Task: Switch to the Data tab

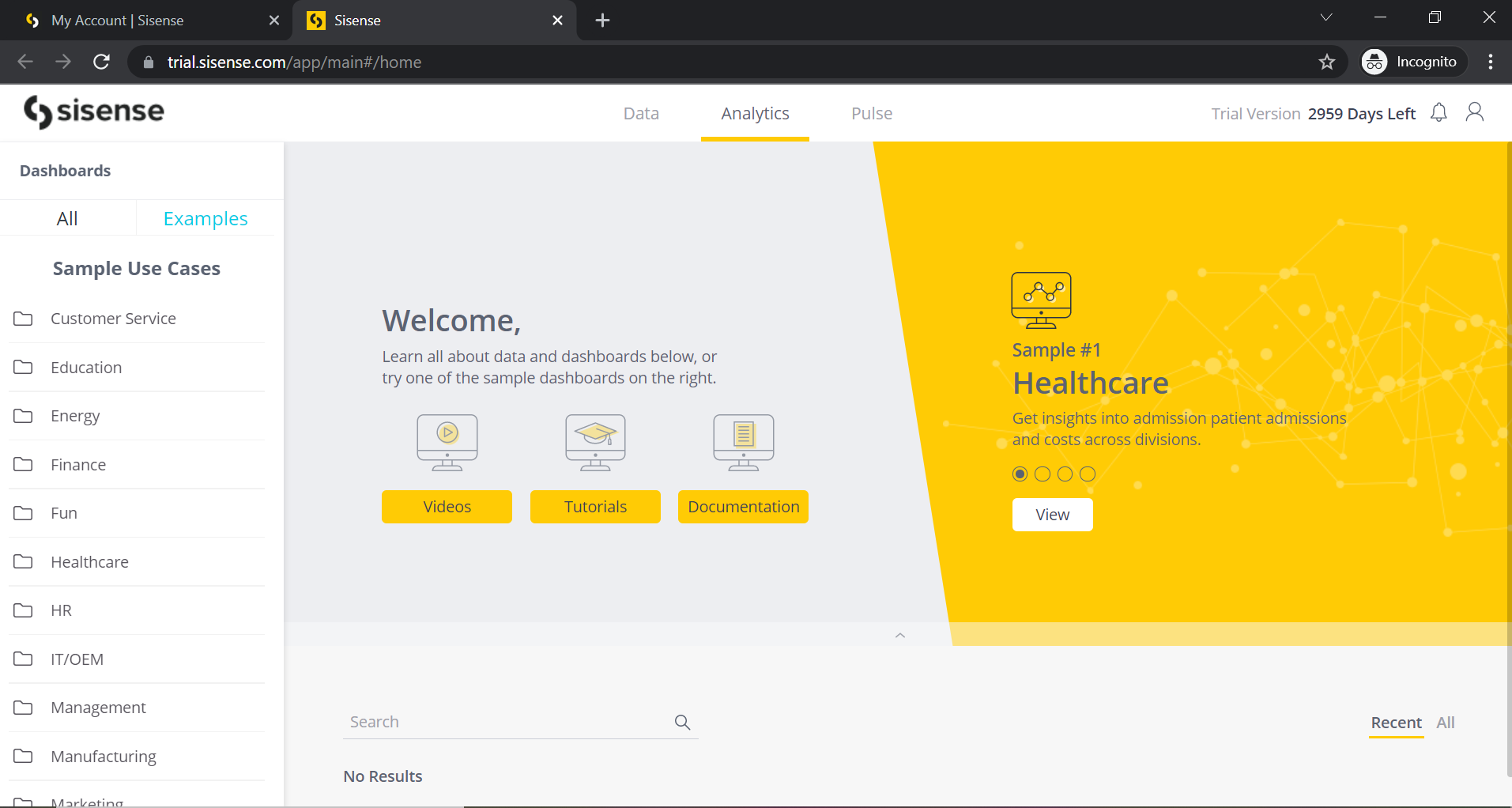Action: coord(641,114)
